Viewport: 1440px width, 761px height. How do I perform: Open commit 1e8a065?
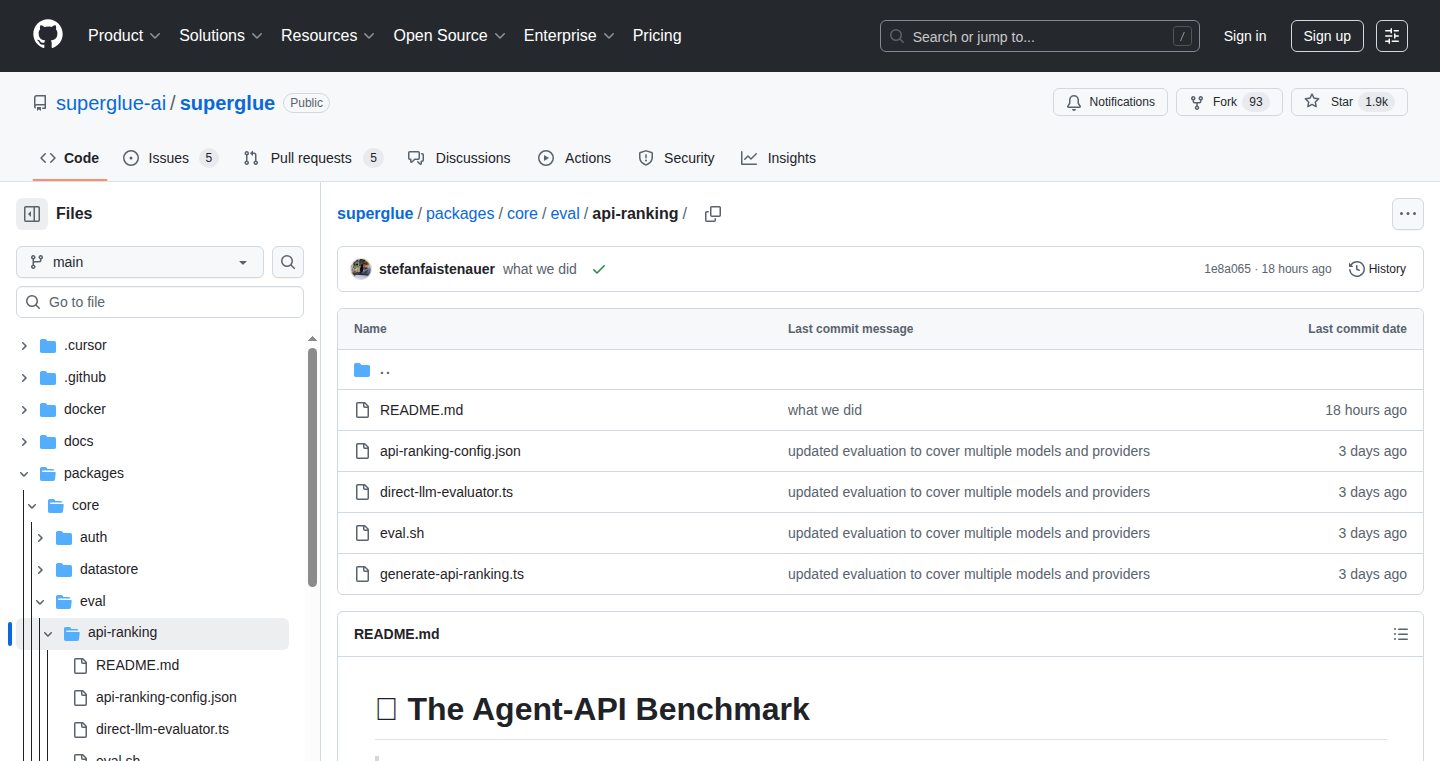[1227, 269]
